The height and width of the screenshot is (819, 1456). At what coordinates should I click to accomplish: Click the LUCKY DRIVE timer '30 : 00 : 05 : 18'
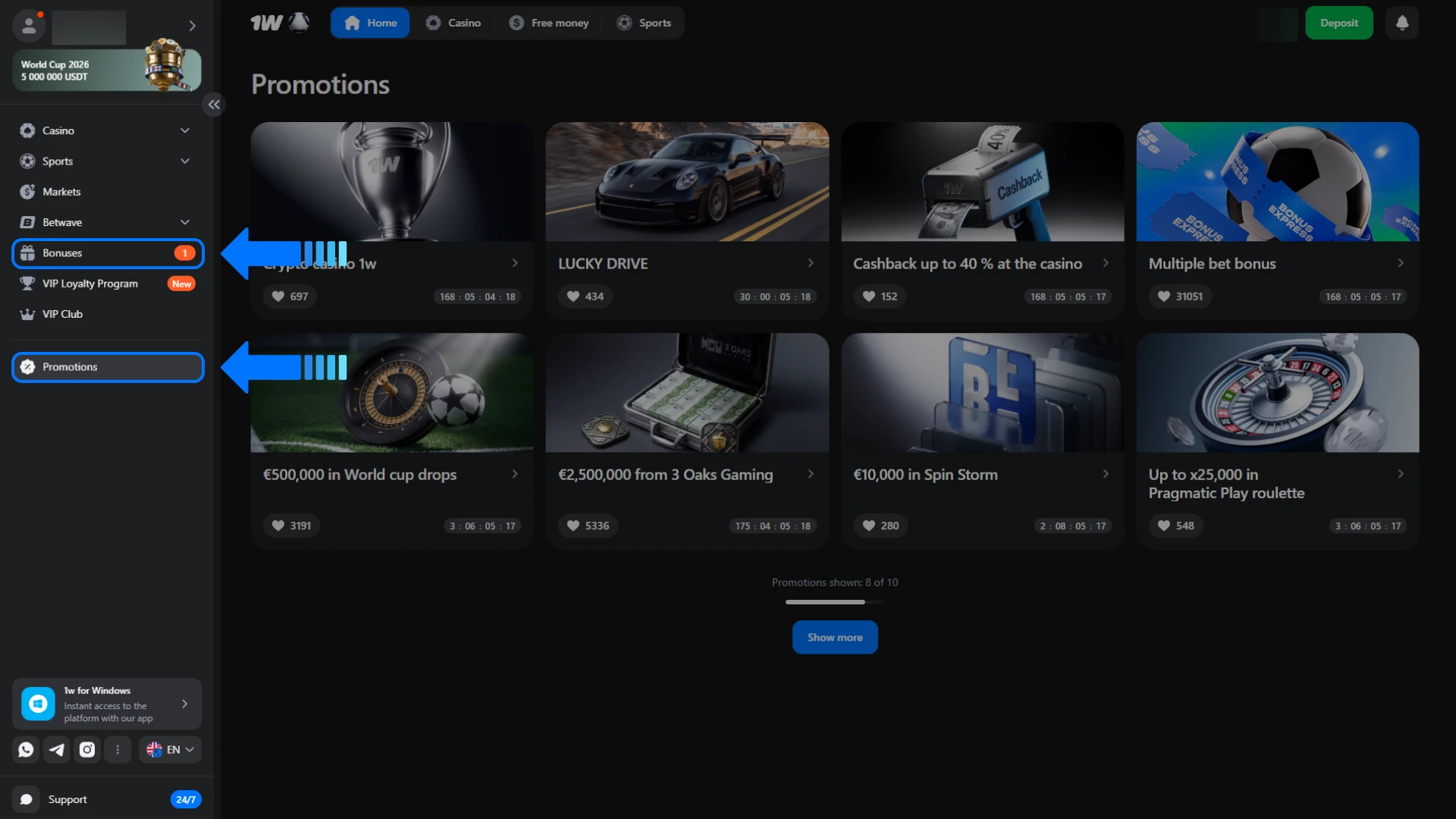[x=775, y=297]
